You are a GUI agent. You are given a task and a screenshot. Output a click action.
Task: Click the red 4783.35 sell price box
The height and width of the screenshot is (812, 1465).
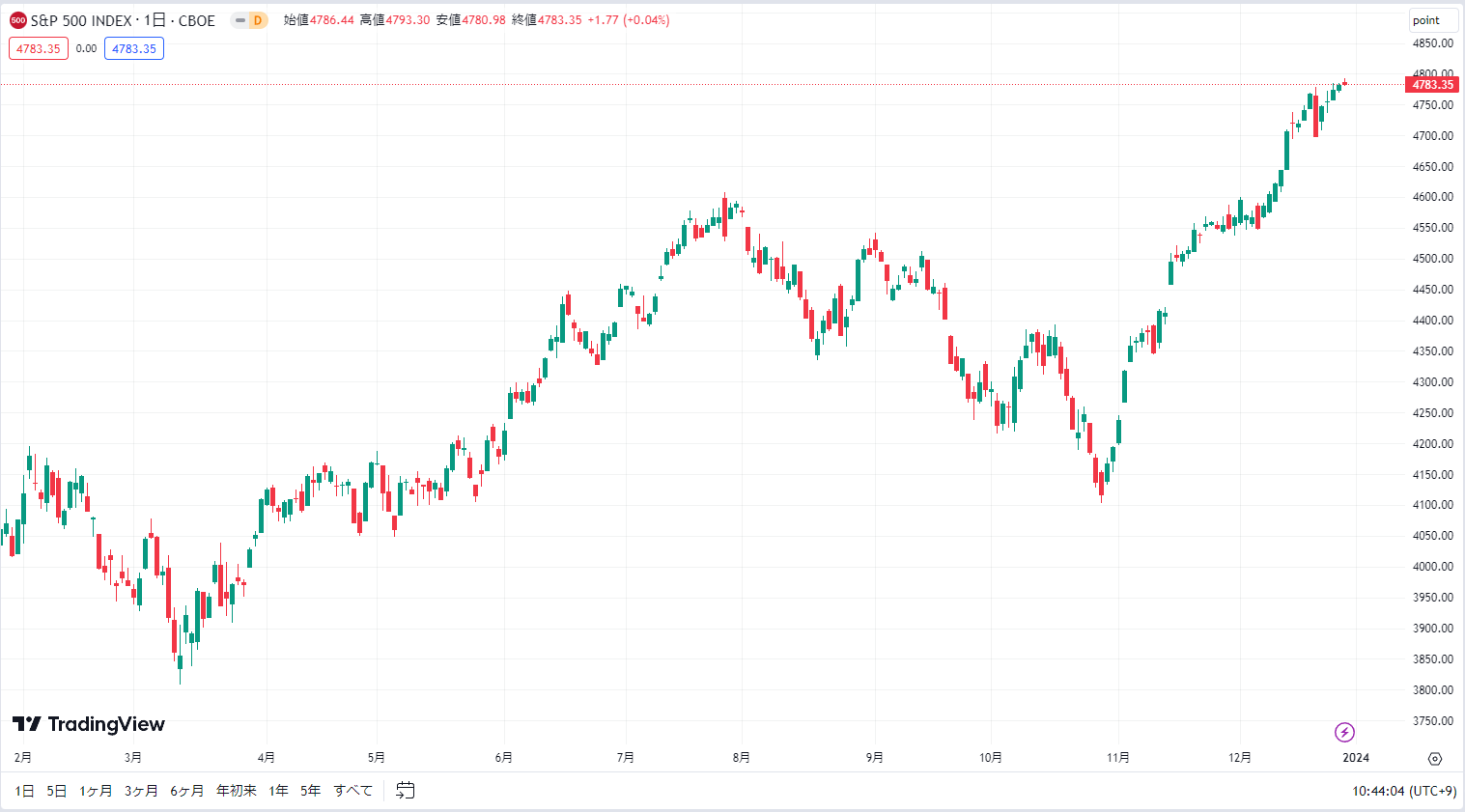click(39, 48)
